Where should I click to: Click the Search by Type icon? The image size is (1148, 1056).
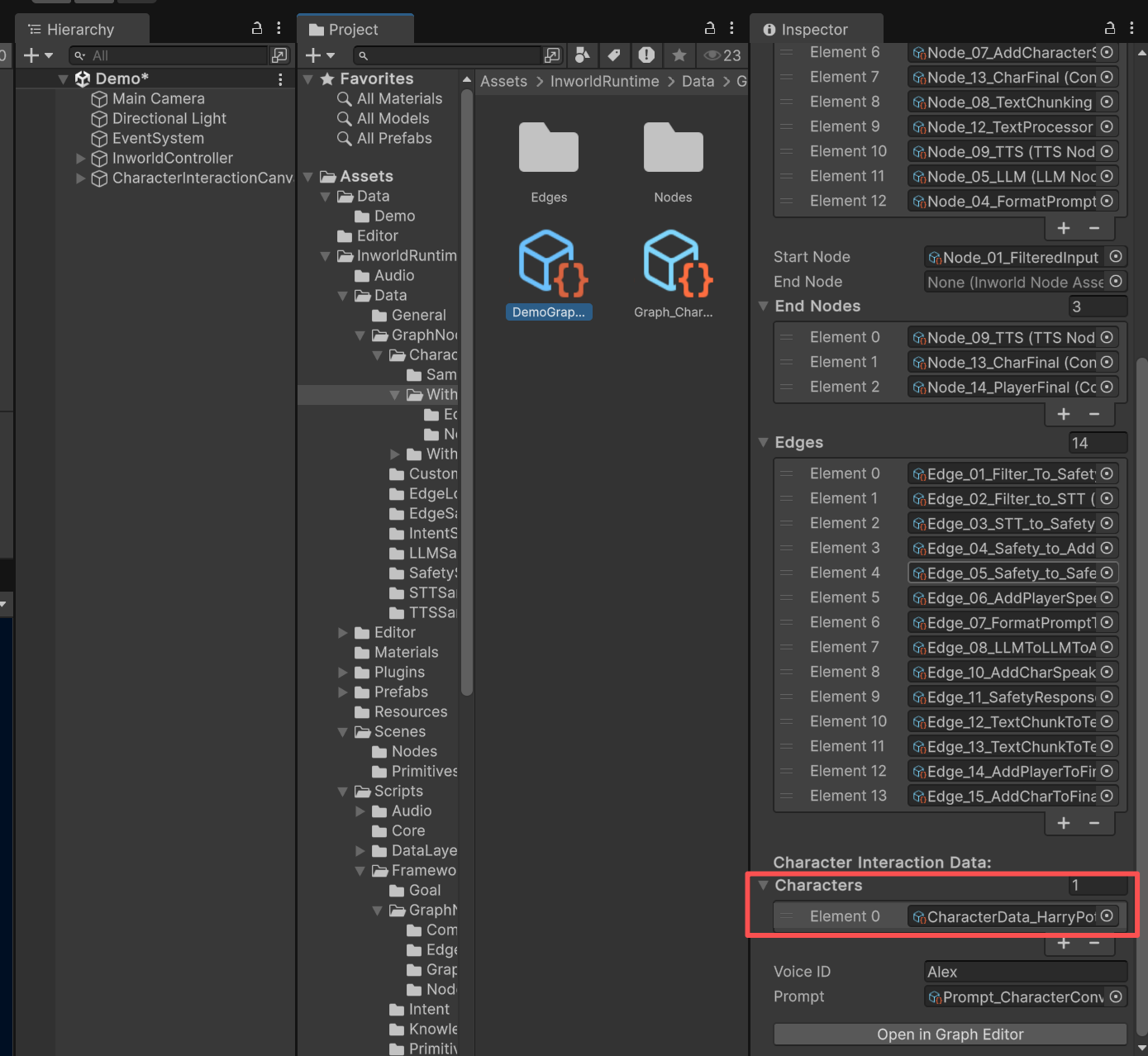click(583, 55)
